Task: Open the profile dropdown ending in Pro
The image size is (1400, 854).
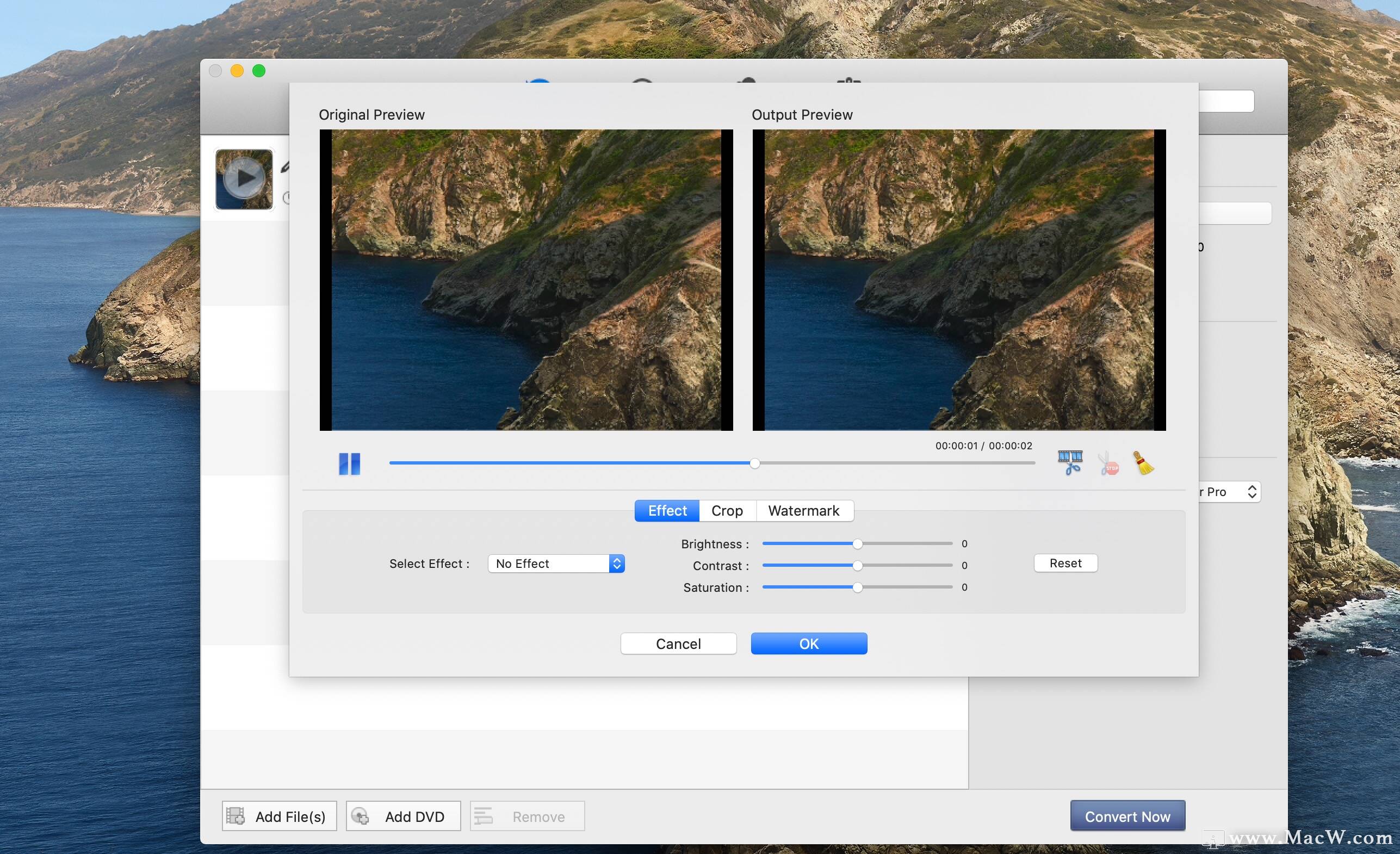Action: tap(1229, 492)
